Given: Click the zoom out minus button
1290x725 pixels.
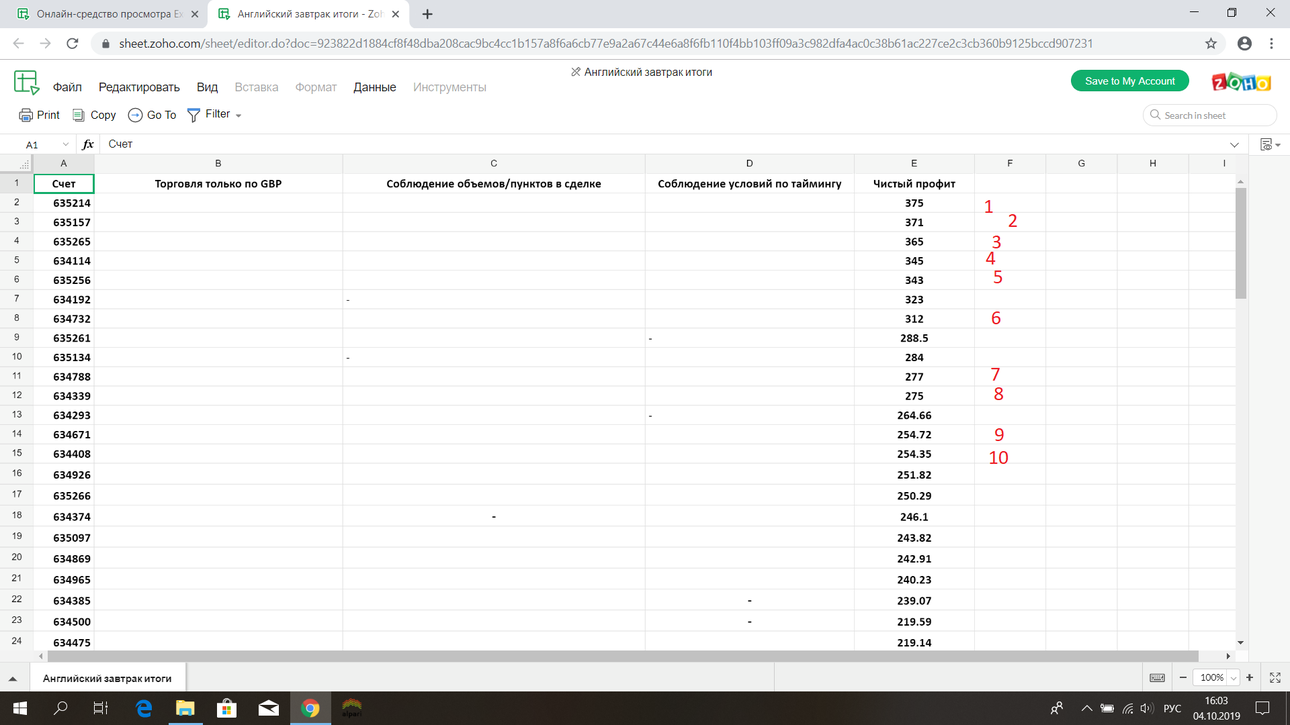Looking at the screenshot, I should tap(1183, 678).
